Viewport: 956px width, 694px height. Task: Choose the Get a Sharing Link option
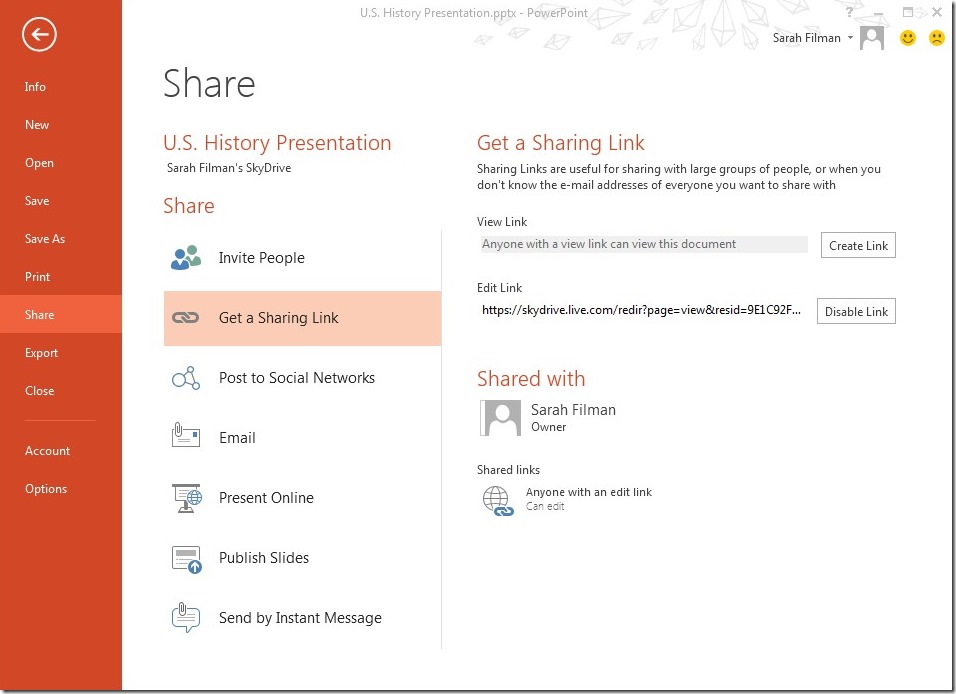click(302, 318)
